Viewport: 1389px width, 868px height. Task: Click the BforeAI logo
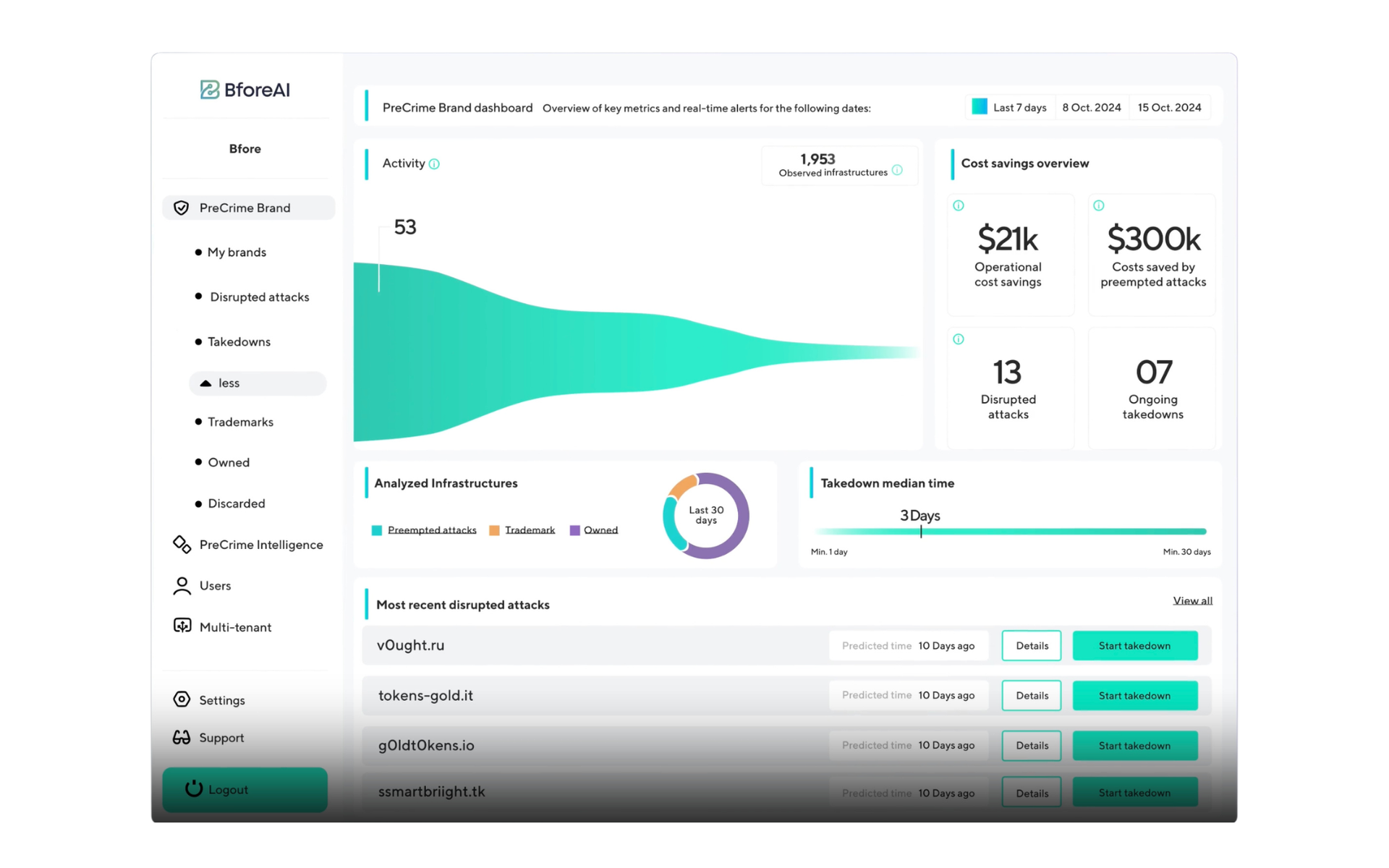point(245,90)
